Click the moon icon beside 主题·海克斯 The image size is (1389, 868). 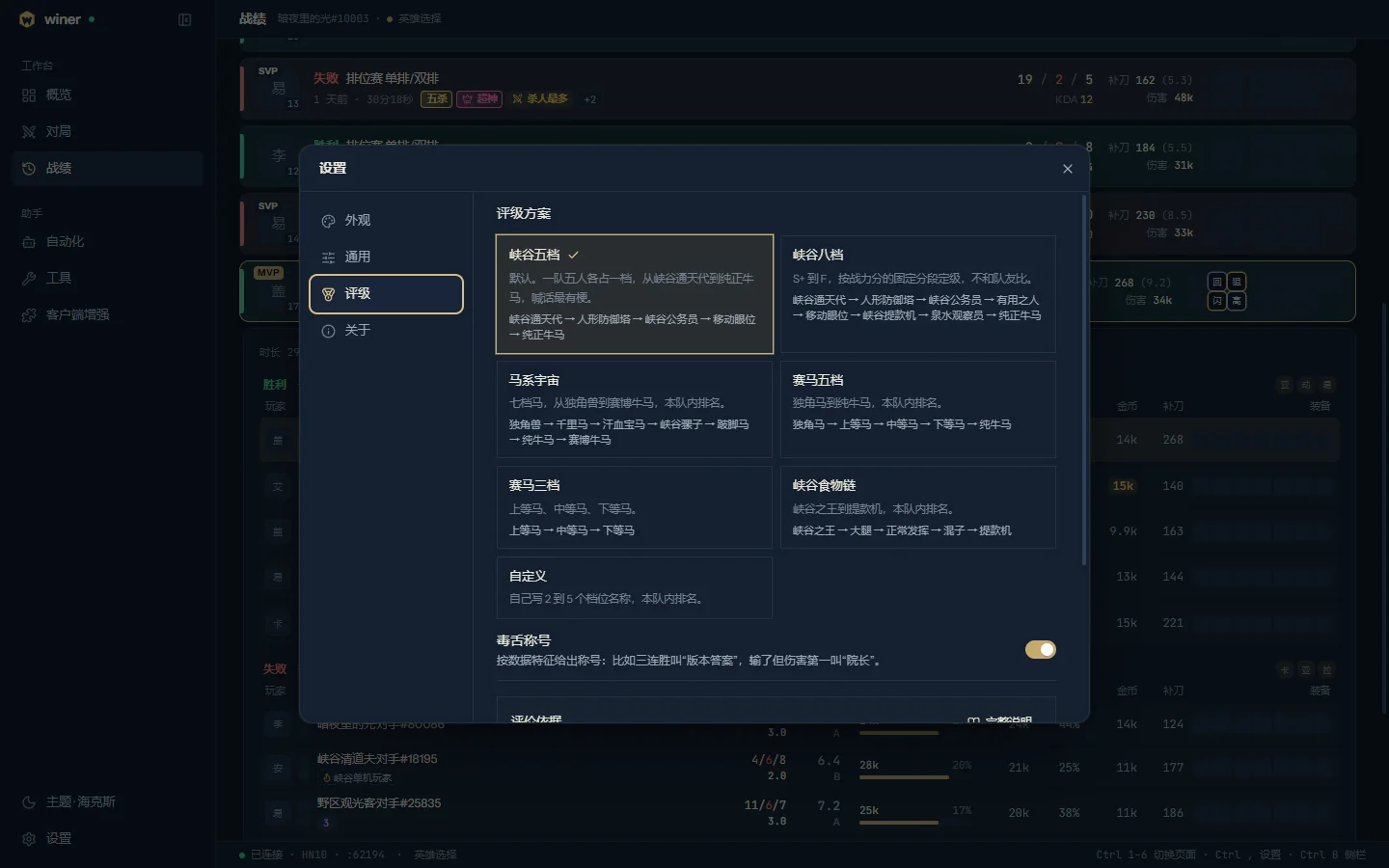click(x=29, y=802)
